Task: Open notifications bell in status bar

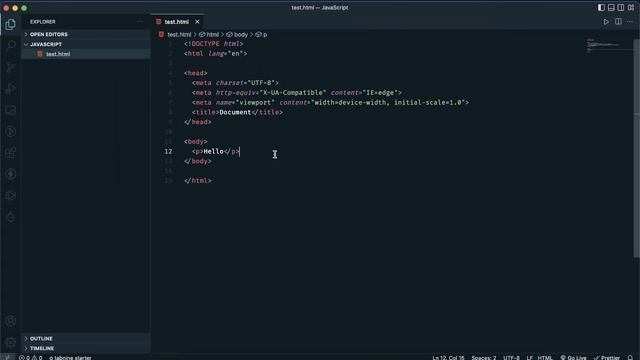Action: click(630, 358)
